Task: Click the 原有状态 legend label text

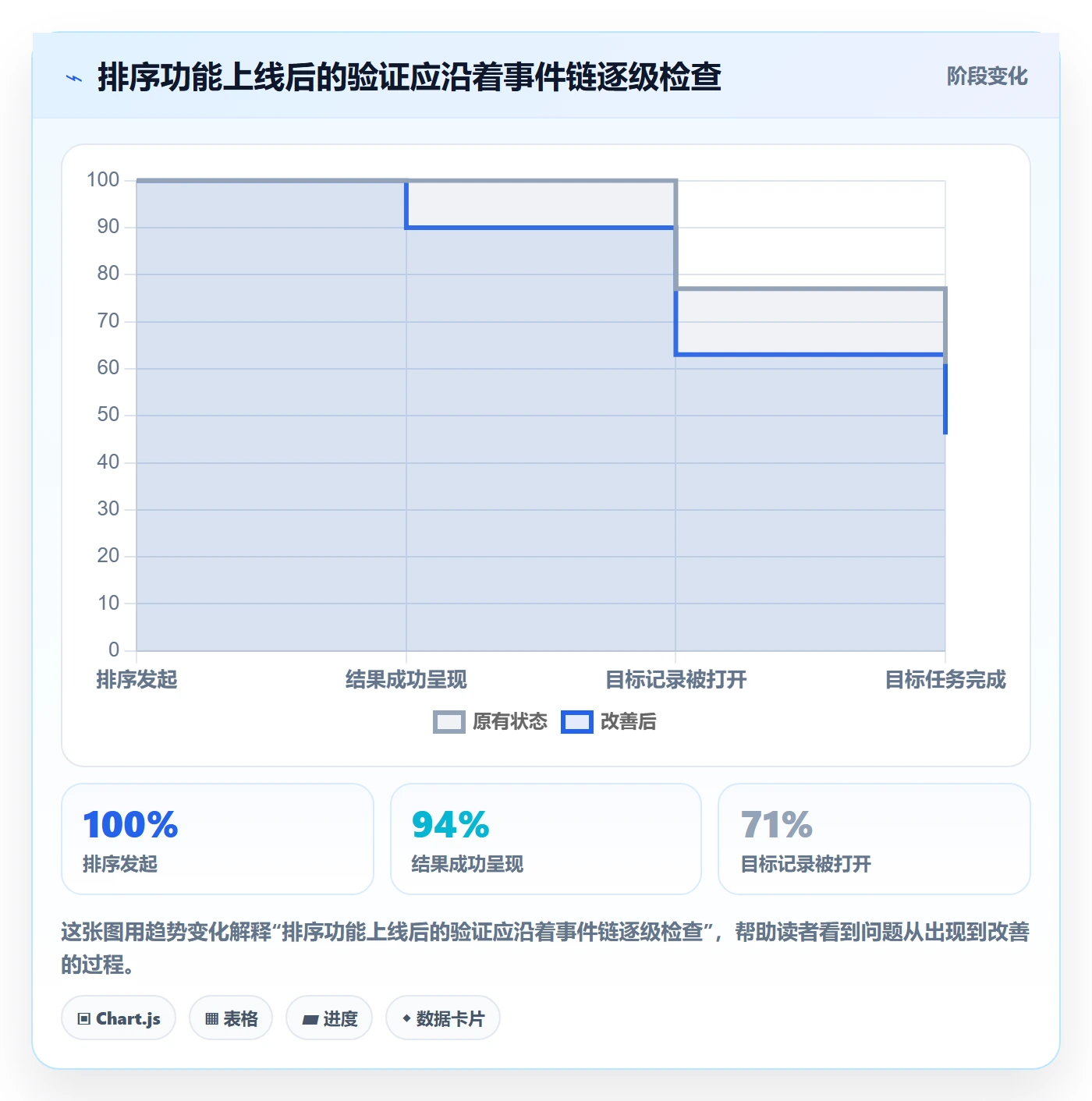Action: (510, 722)
